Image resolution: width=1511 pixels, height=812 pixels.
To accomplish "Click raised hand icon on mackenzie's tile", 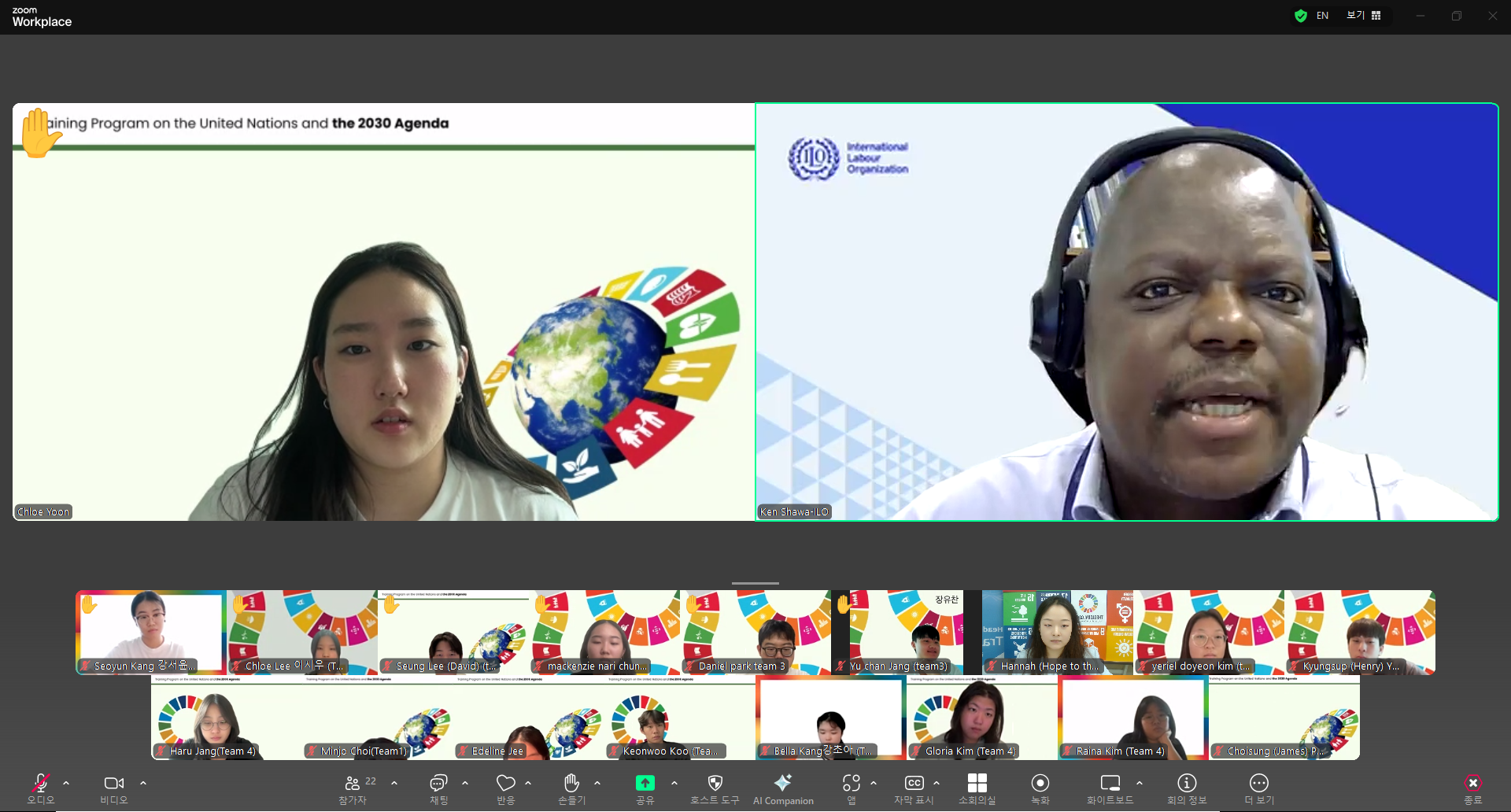I will click(542, 604).
